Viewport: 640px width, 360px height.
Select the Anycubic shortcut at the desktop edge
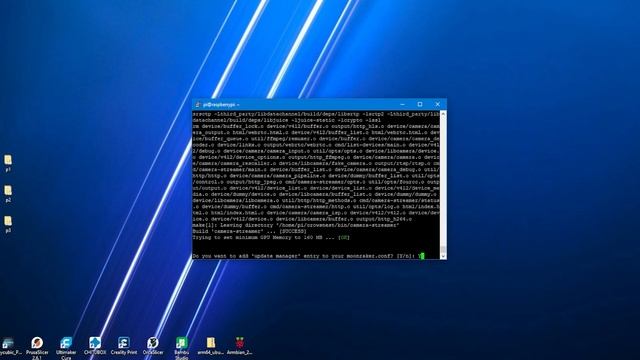coord(9,346)
